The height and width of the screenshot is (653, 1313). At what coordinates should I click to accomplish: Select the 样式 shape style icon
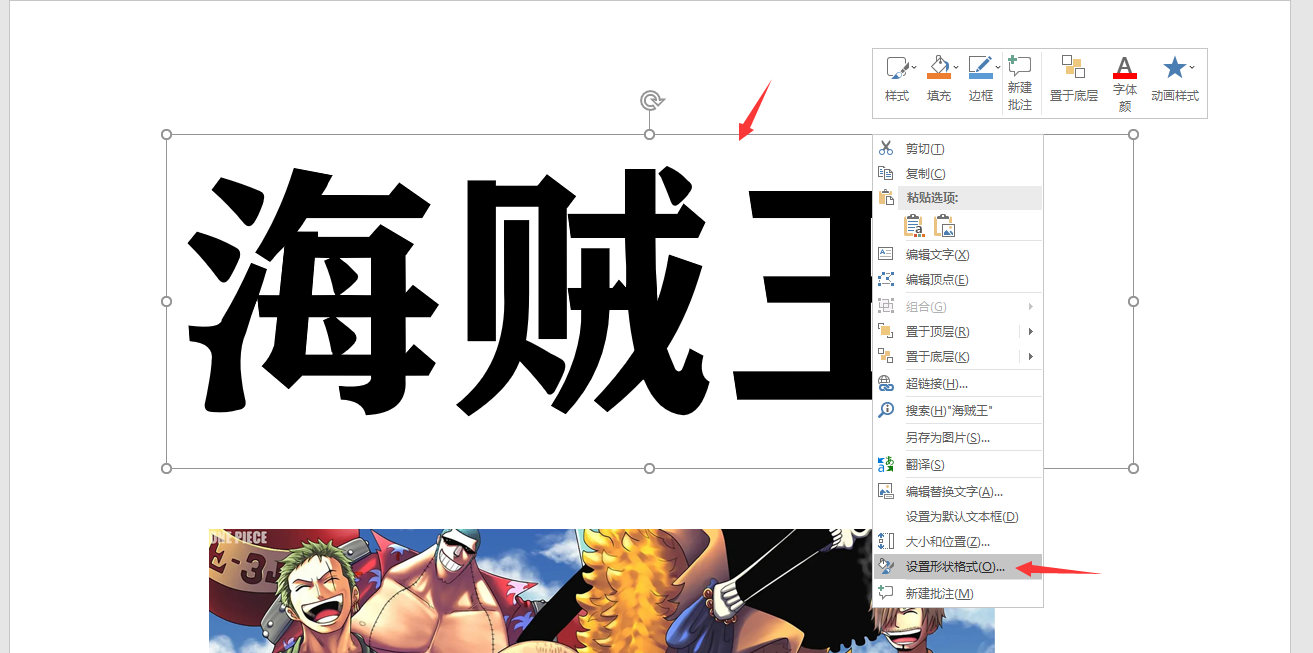coord(895,67)
